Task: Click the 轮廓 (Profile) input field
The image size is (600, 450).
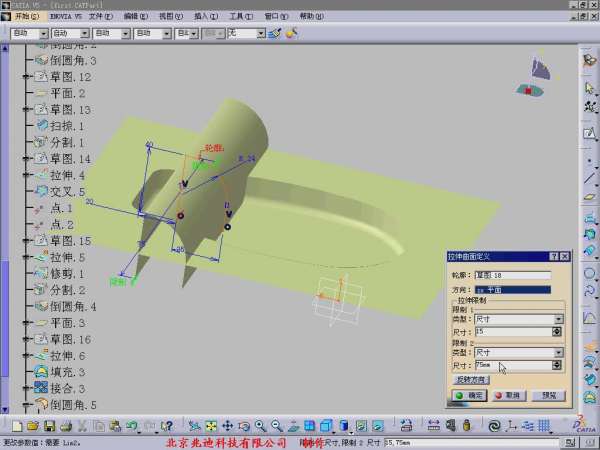Action: [513, 275]
